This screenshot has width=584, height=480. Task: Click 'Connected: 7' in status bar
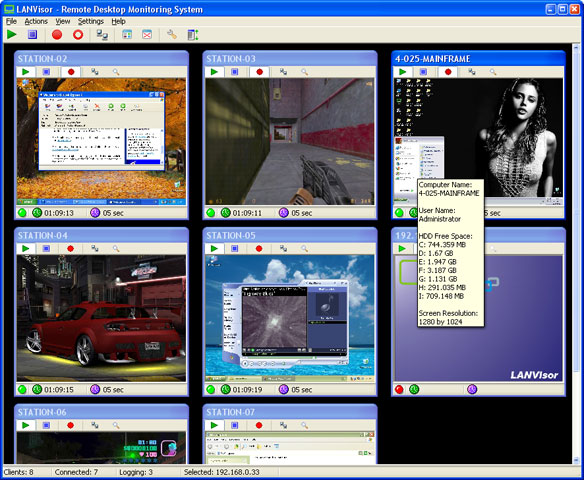click(x=76, y=472)
